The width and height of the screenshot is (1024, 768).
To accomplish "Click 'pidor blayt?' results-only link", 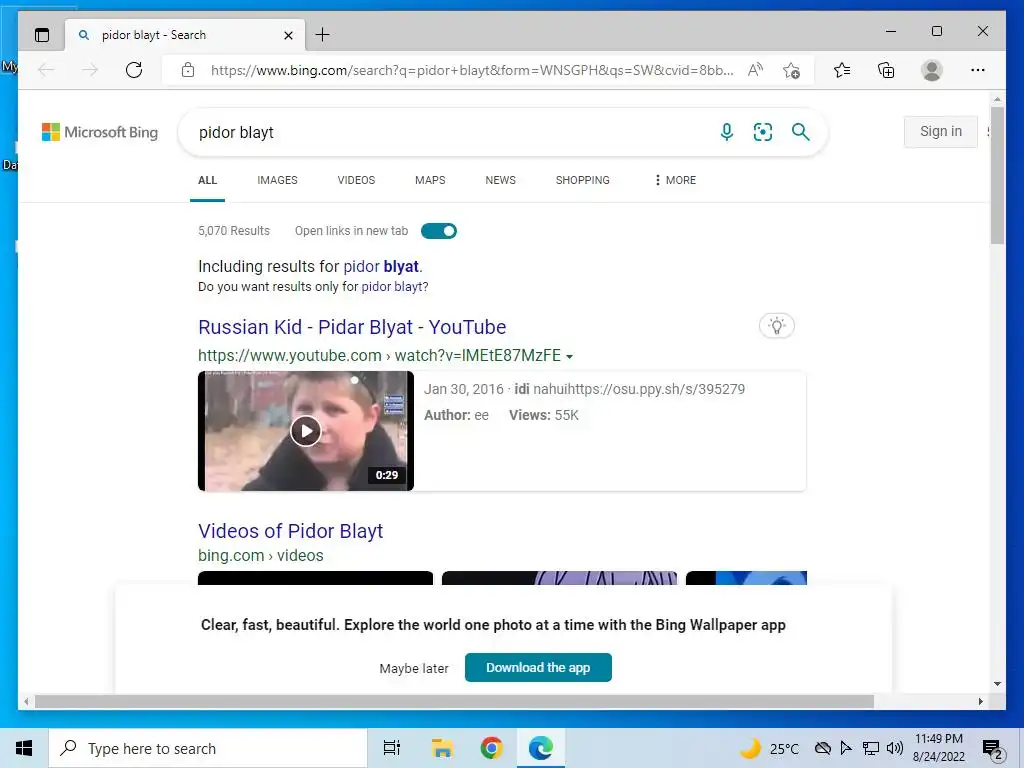I will pyautogui.click(x=395, y=287).
